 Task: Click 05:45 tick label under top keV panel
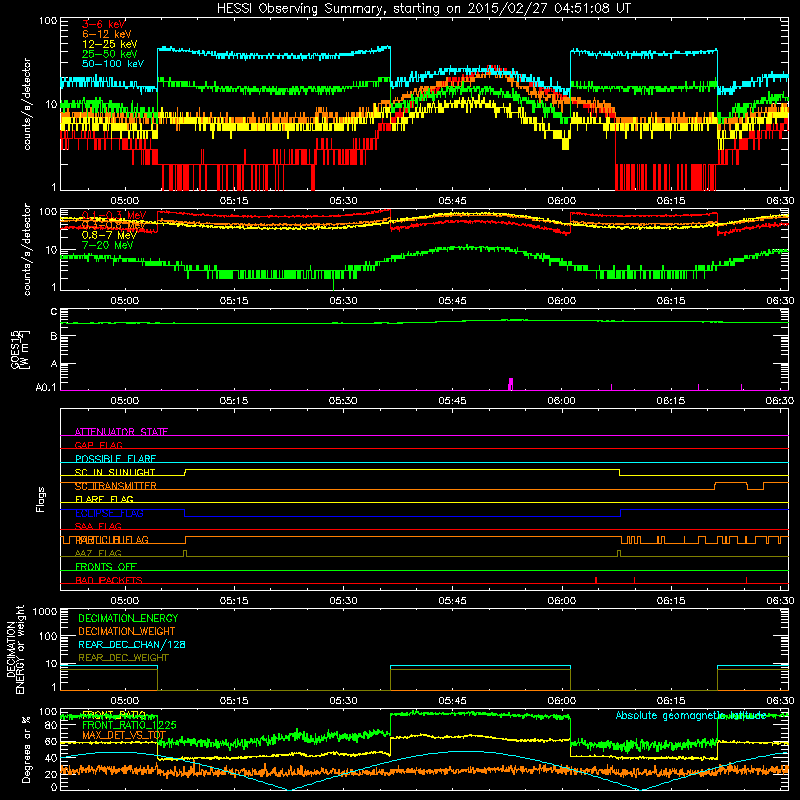[x=452, y=201]
